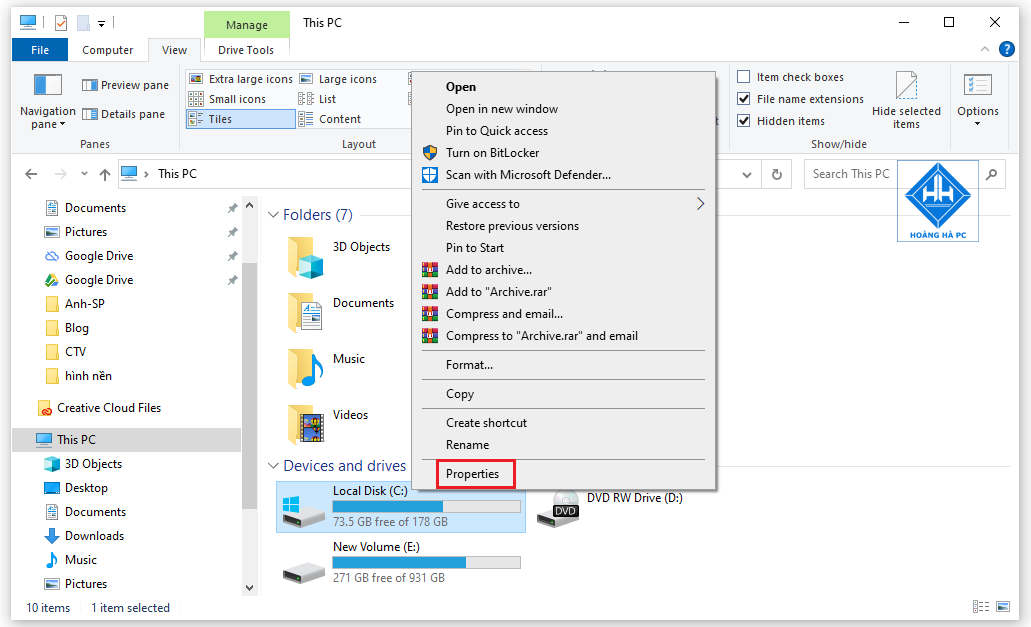Navigate up one folder level
This screenshot has height=627, width=1031.
point(105,173)
